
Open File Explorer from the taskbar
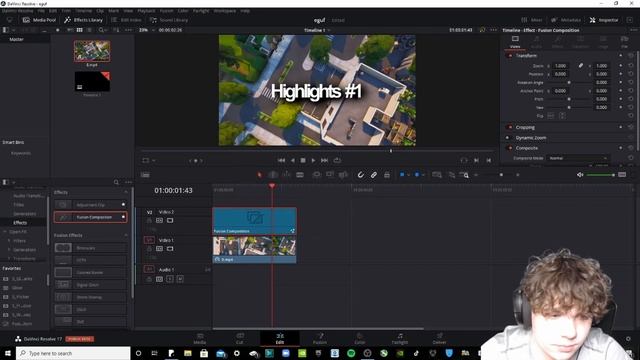coord(188,353)
